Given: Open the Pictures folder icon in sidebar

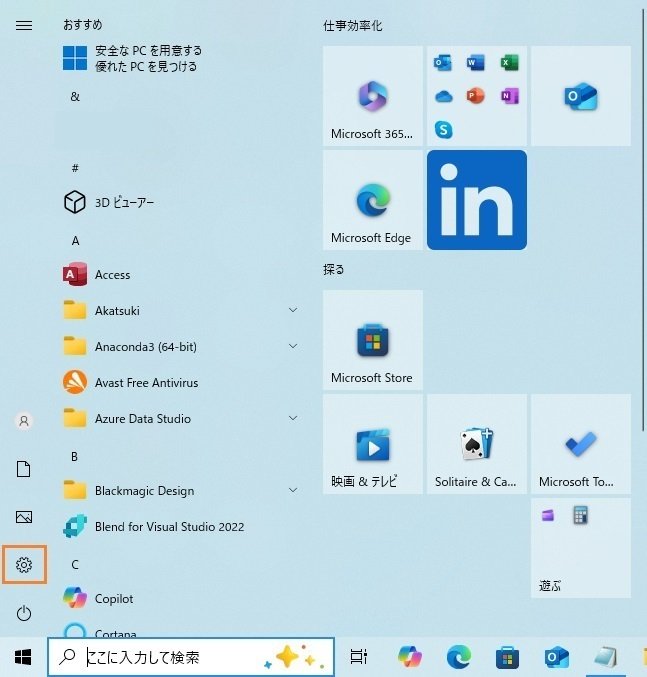Looking at the screenshot, I should (24, 517).
